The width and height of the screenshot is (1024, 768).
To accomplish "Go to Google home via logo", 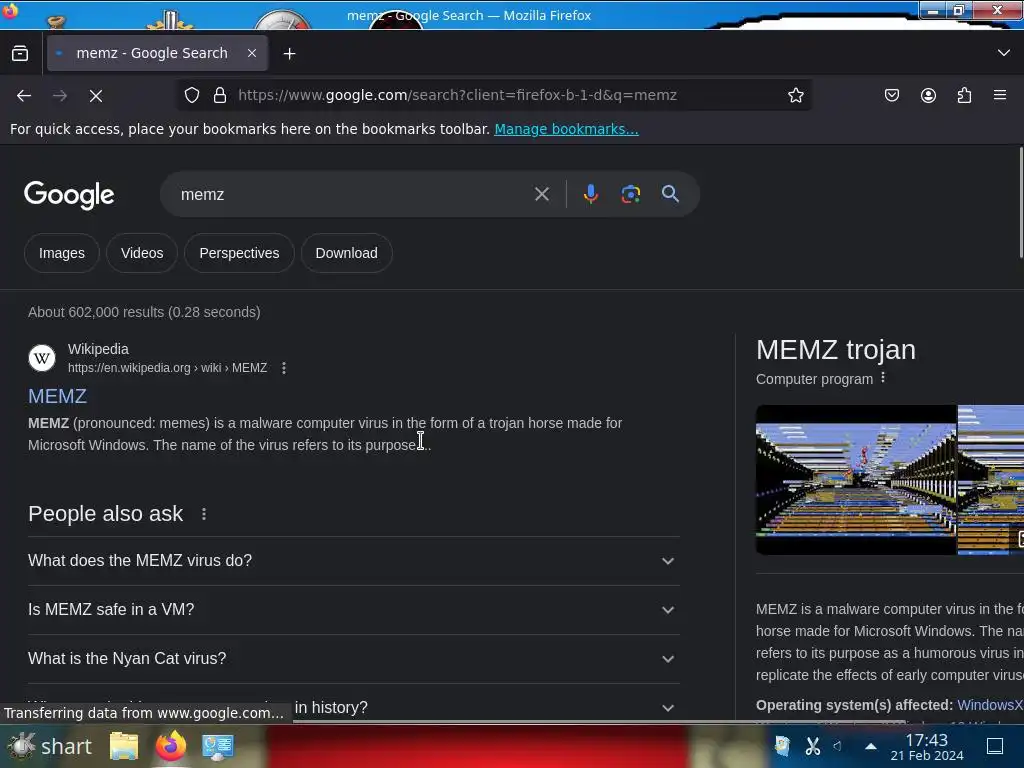I will coord(69,195).
